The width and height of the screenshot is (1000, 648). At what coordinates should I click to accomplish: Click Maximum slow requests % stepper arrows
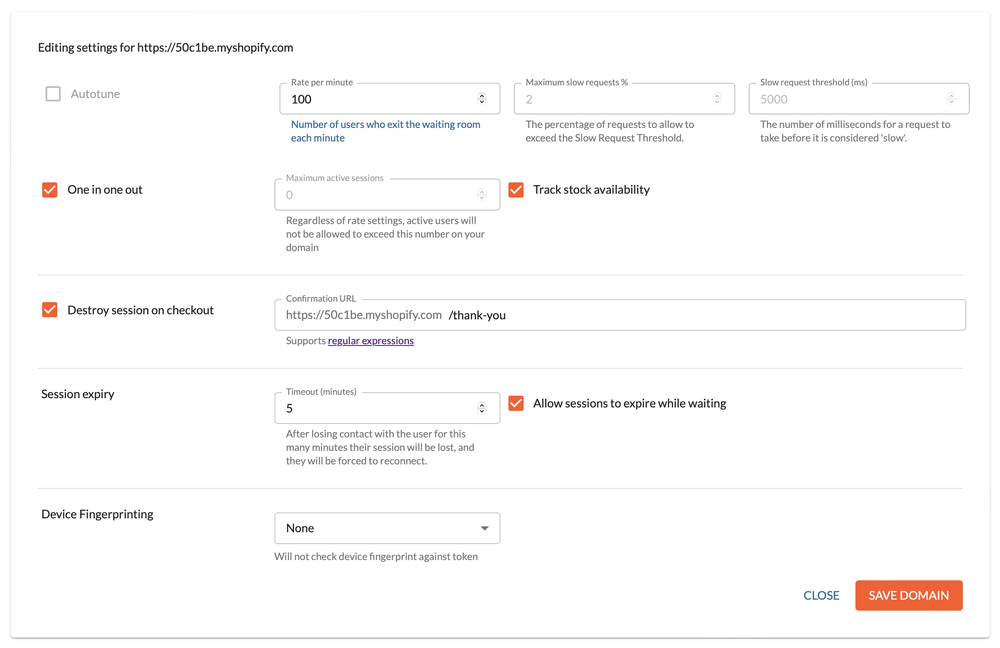pyautogui.click(x=716, y=99)
